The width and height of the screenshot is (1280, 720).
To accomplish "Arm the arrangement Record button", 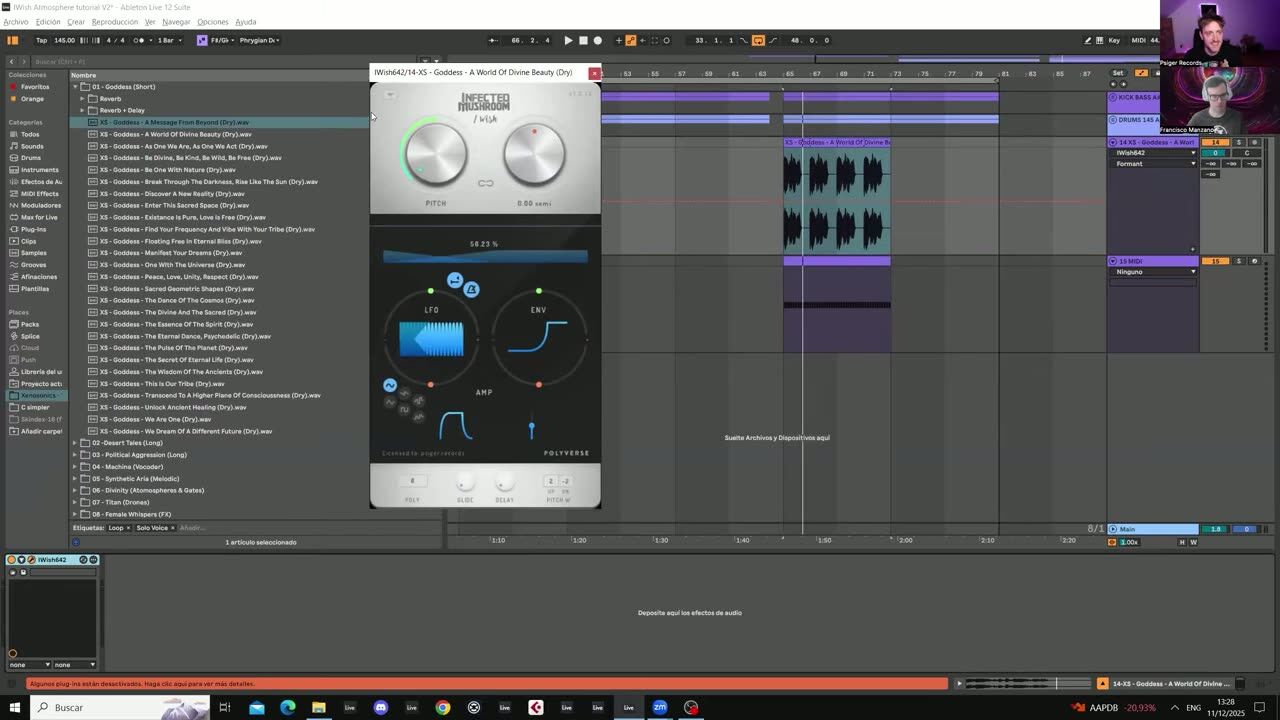I will 598,40.
